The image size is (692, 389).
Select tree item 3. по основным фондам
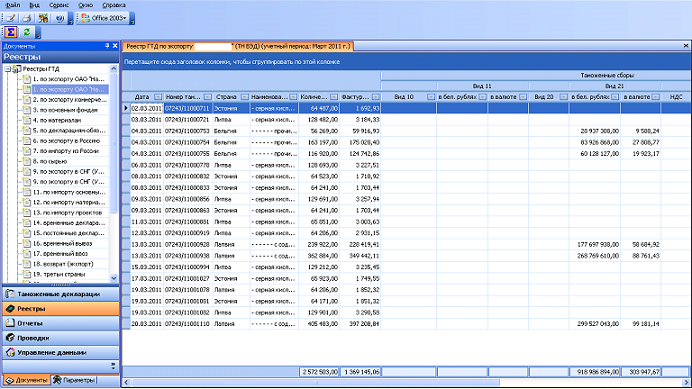click(x=65, y=110)
